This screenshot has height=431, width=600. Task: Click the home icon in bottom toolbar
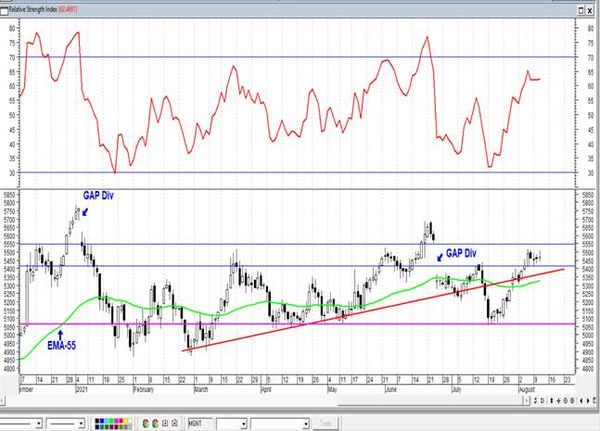coord(174,423)
